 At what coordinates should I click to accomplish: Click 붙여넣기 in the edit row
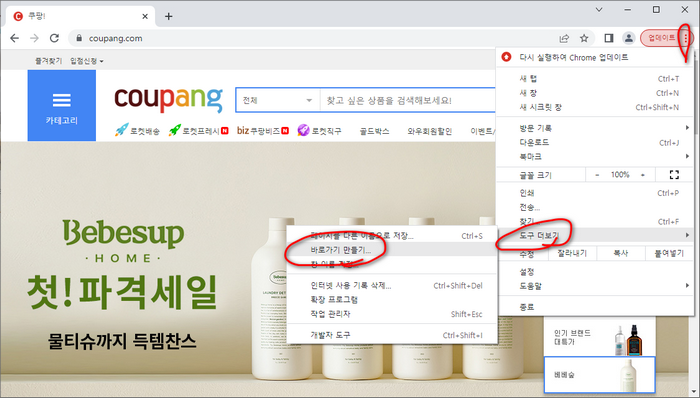pyautogui.click(x=669, y=253)
